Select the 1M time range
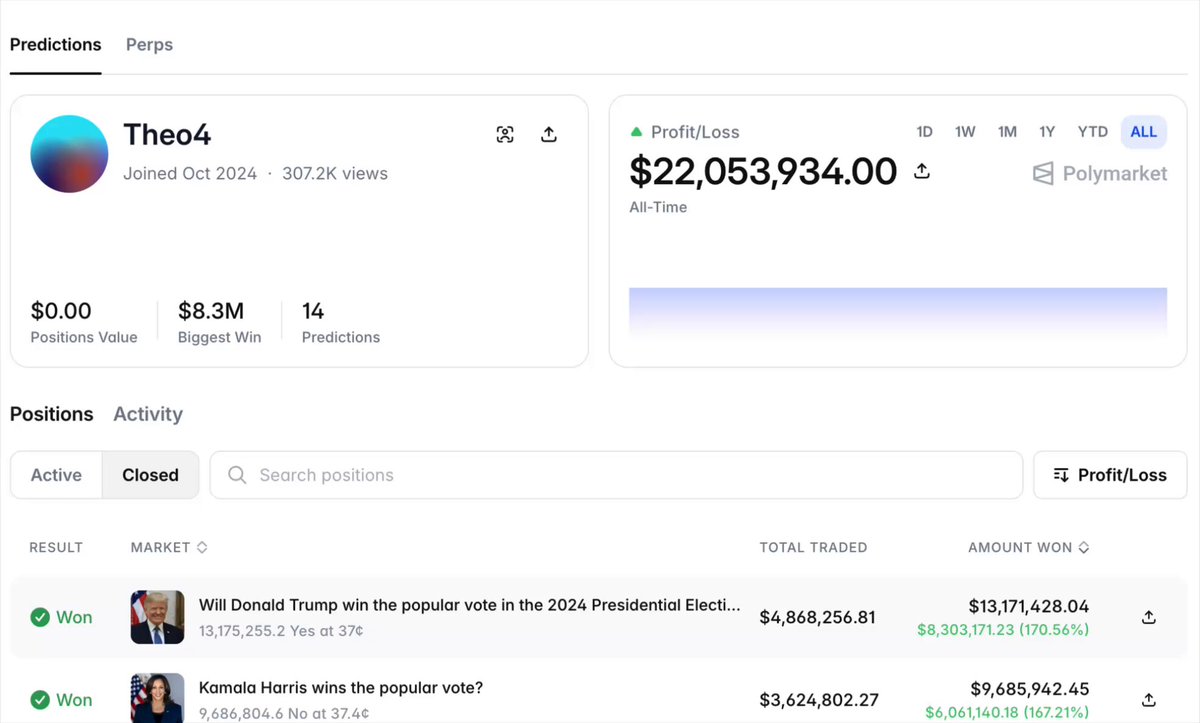The image size is (1200, 723). [x=1007, y=132]
